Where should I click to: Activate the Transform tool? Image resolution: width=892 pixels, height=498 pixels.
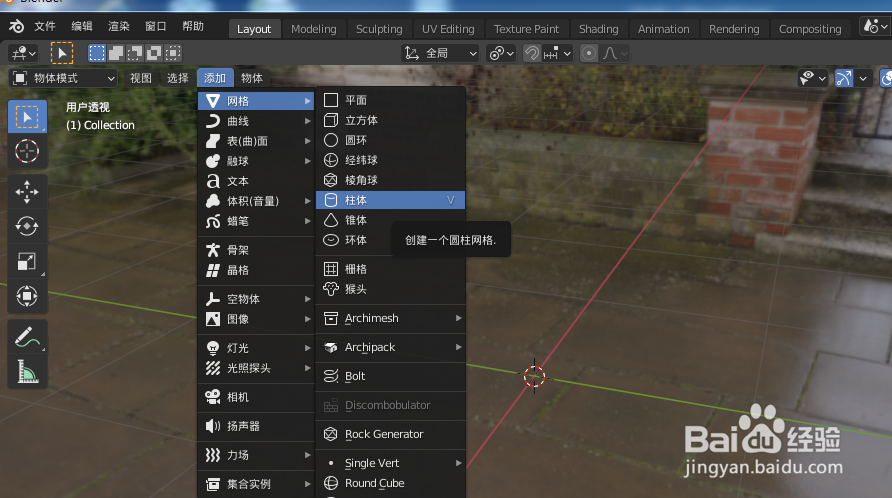pos(27,296)
